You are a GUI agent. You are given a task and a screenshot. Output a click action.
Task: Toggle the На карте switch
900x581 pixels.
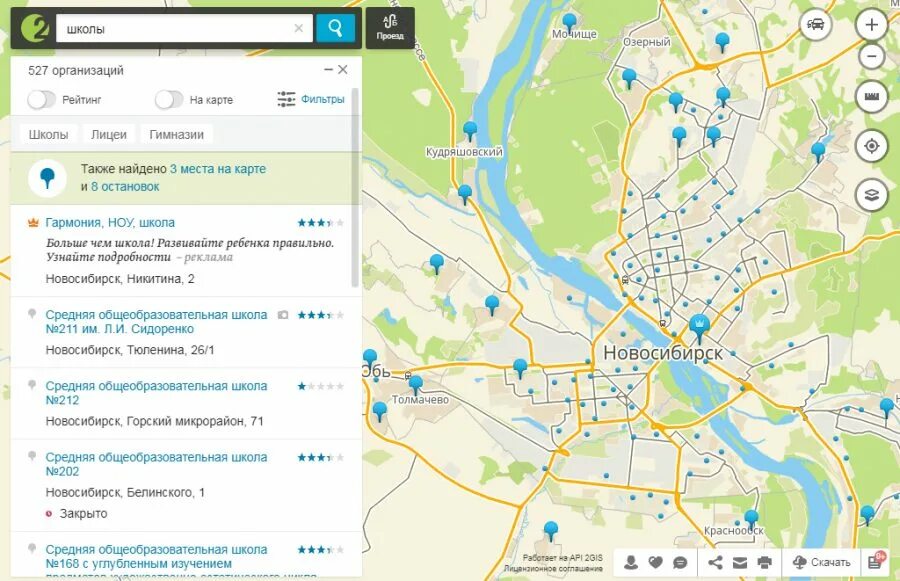[x=169, y=99]
